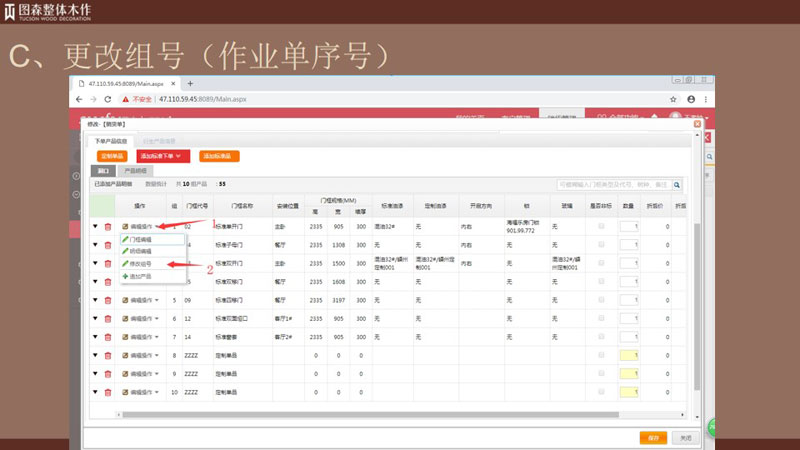Click the browser back arrow
This screenshot has width=800, height=450.
point(79,100)
